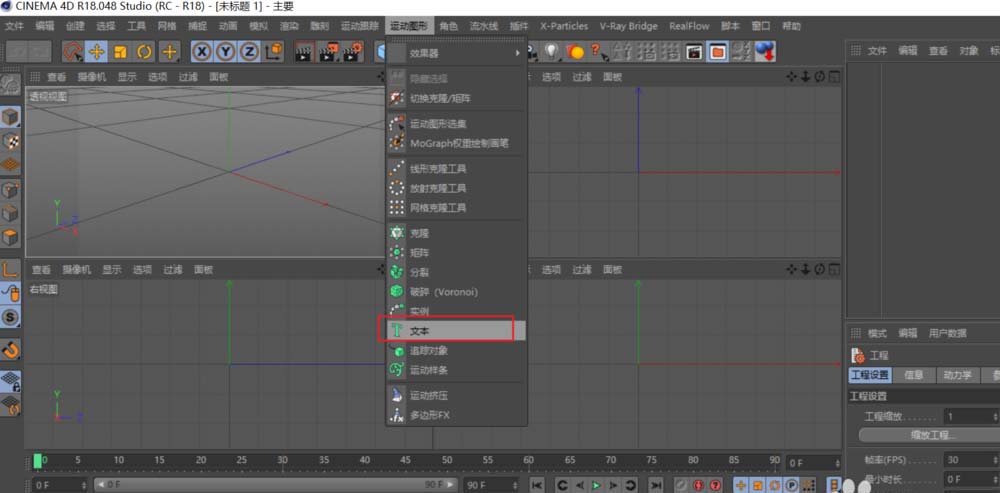Open the 文件 menu in menu bar

click(x=14, y=26)
